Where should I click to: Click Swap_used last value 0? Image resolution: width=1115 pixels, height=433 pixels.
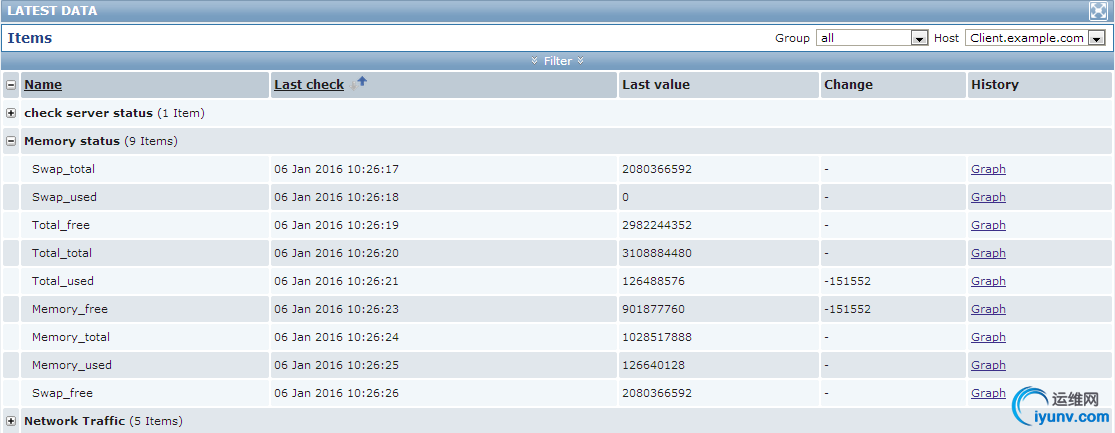click(625, 197)
